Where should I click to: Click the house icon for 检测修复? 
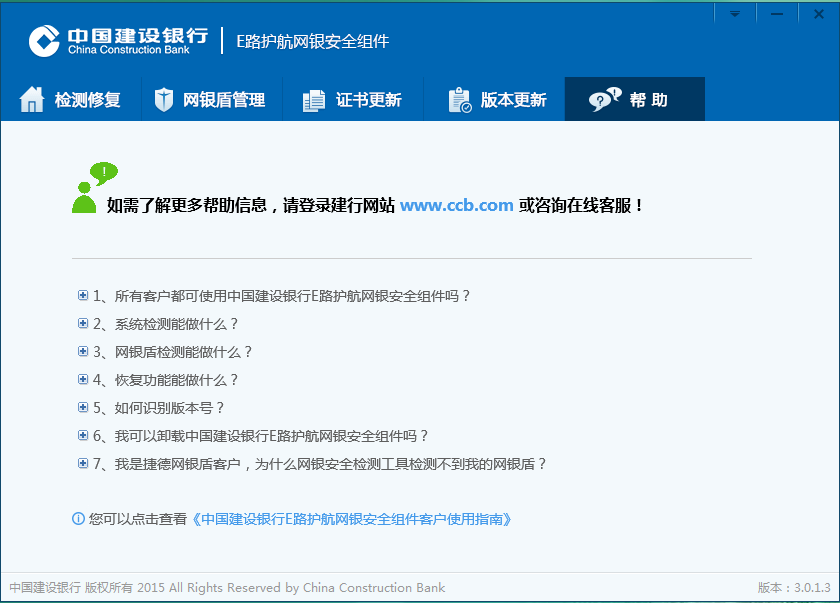click(x=32, y=100)
